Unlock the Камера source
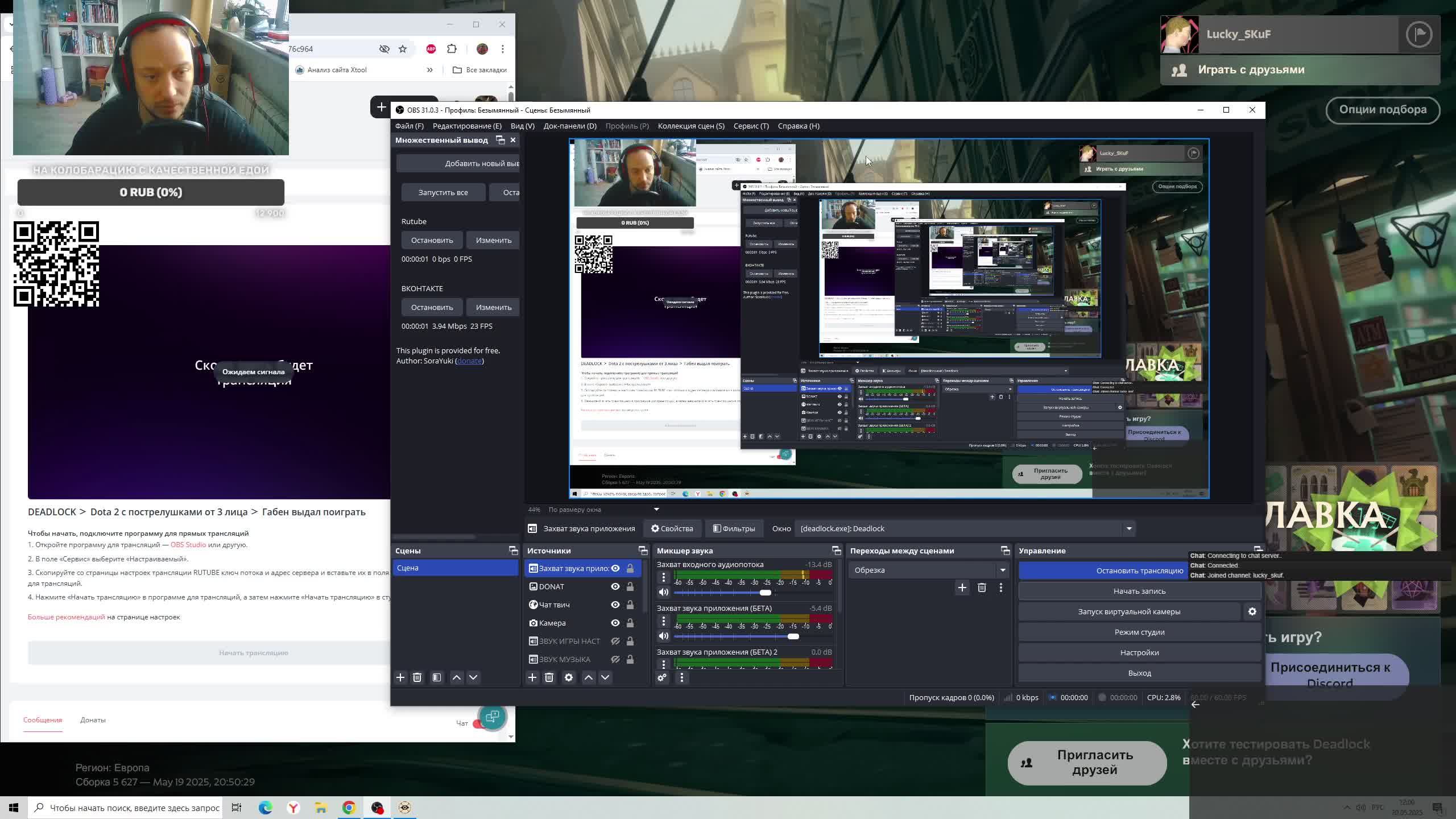This screenshot has width=1456, height=819. [630, 623]
